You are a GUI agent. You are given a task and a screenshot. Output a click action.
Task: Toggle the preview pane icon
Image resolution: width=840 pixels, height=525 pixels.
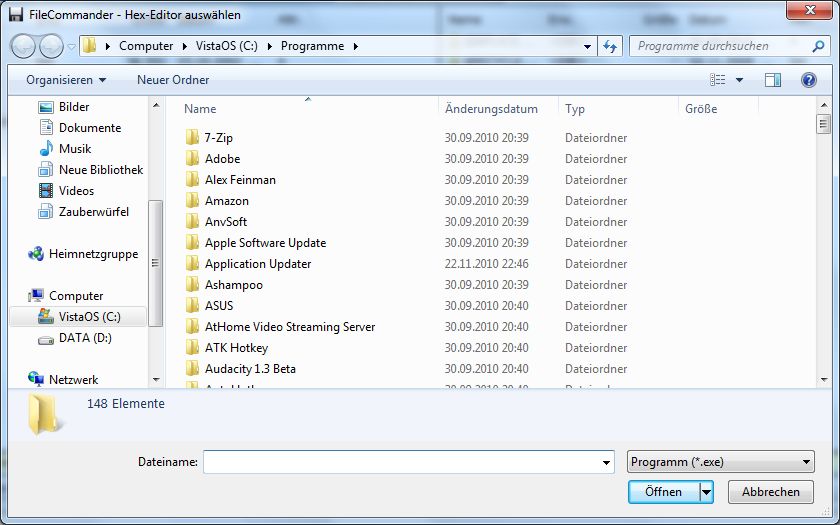pos(772,80)
